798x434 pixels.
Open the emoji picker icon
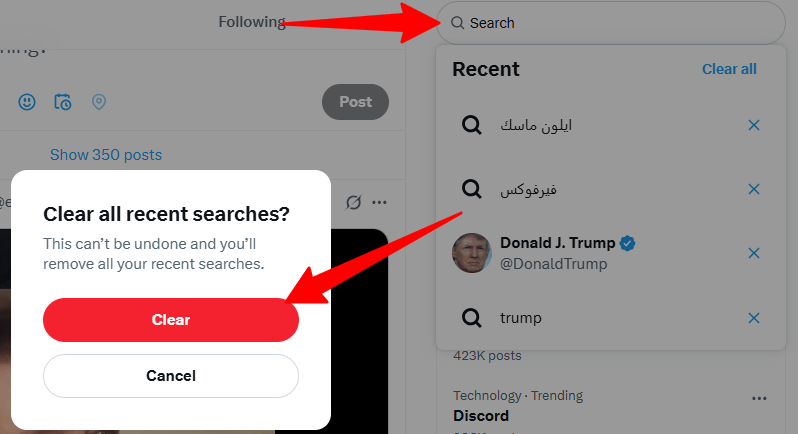(27, 102)
